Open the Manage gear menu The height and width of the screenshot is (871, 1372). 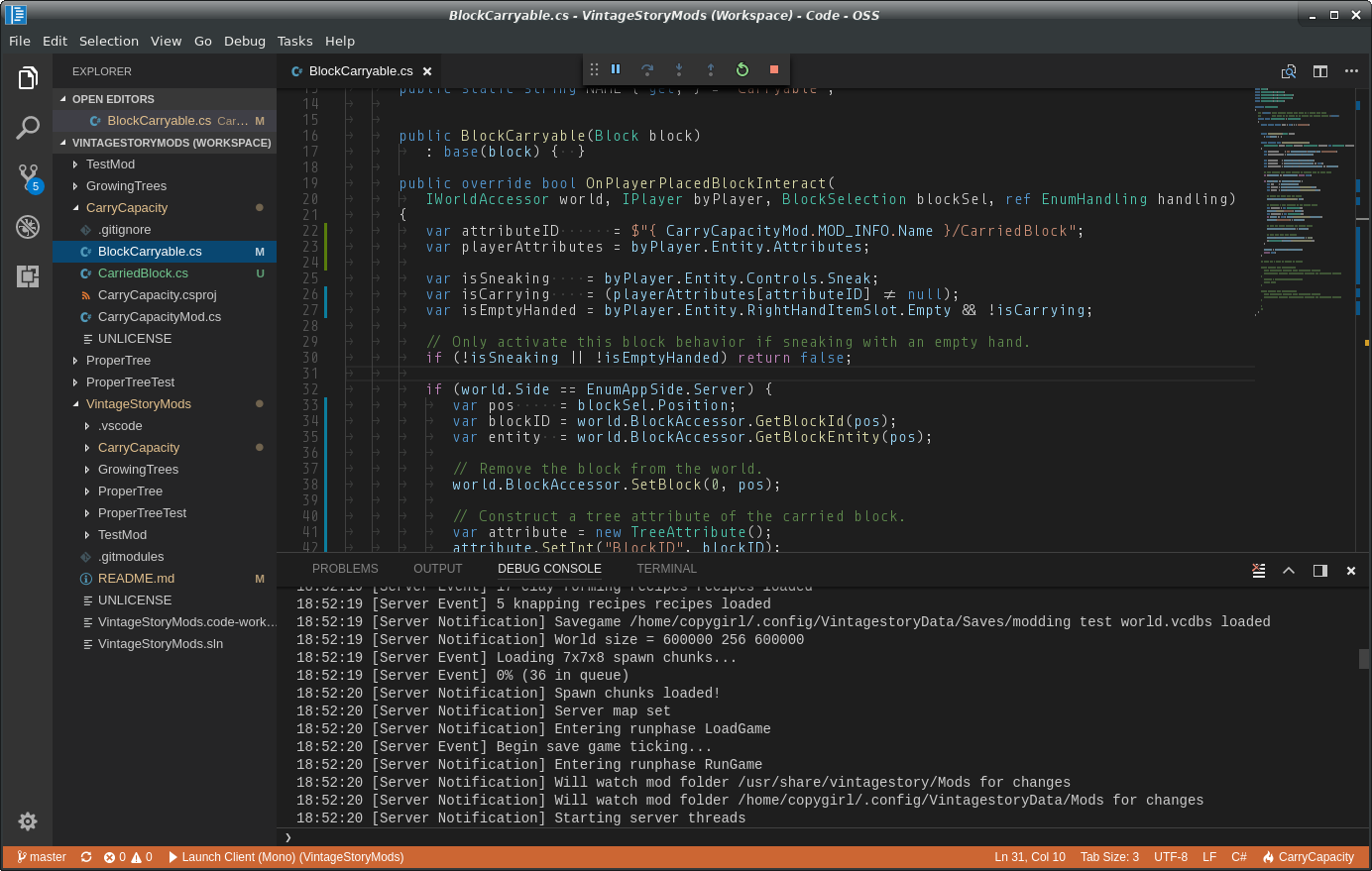point(28,821)
